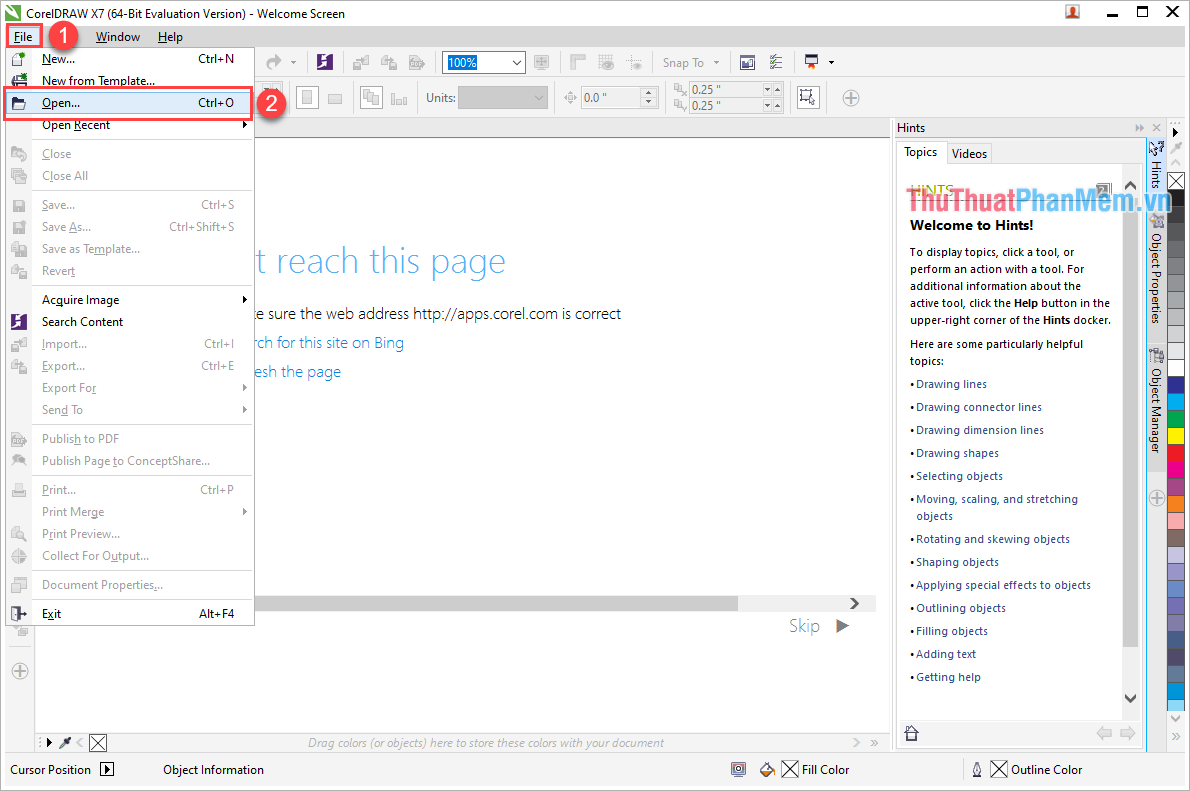Click the plus quick customize button in property bar
The width and height of the screenshot is (1190, 791).
850,98
